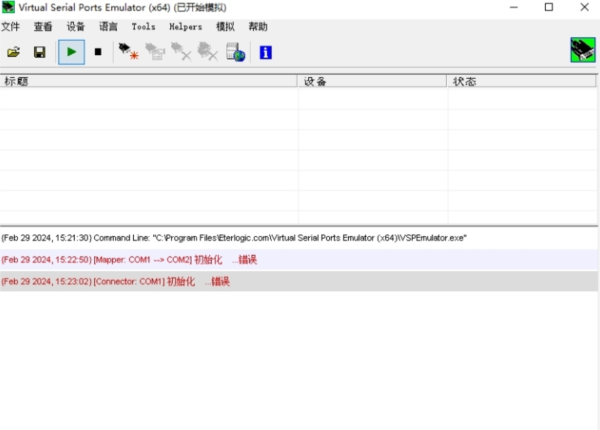Image resolution: width=600 pixels, height=430 pixels.
Task: Delete selected device toolbar icon
Action: pos(181,52)
